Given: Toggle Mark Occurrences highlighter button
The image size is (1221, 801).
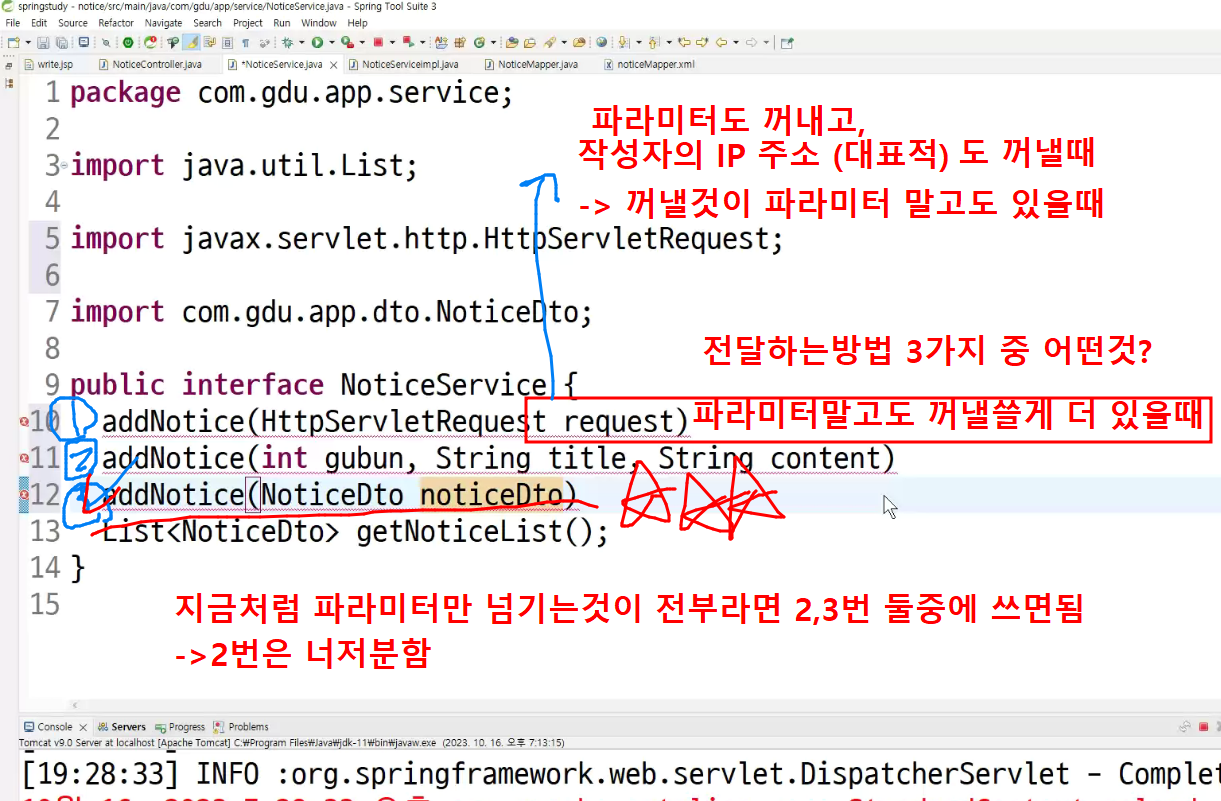Looking at the screenshot, I should [191, 43].
